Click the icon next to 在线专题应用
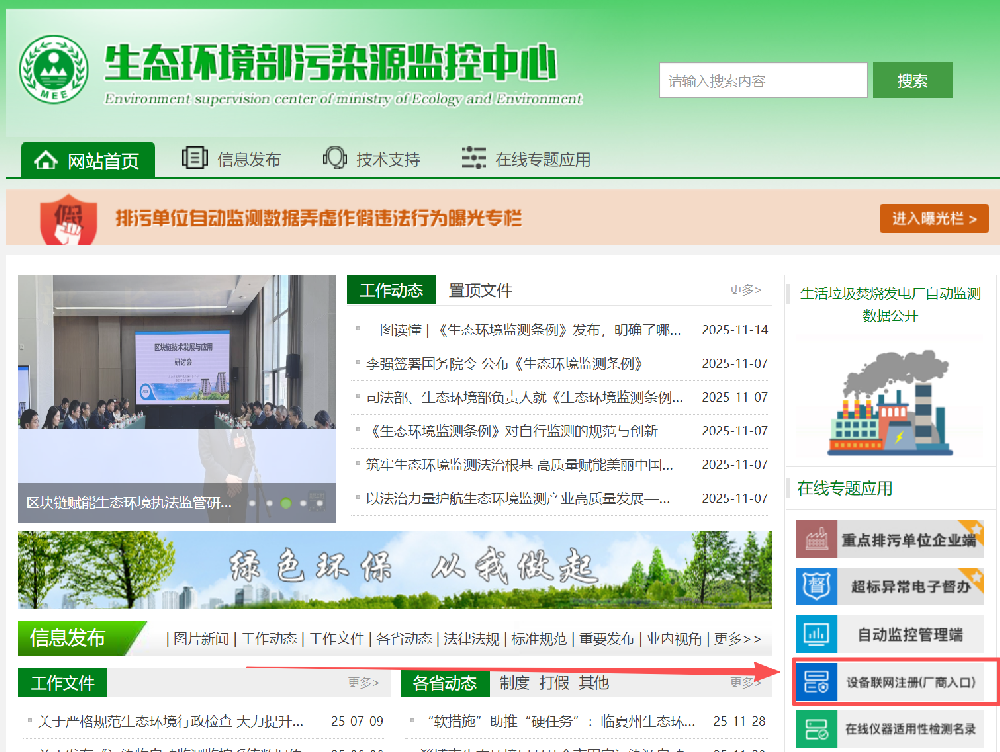This screenshot has width=1000, height=752. [472, 157]
